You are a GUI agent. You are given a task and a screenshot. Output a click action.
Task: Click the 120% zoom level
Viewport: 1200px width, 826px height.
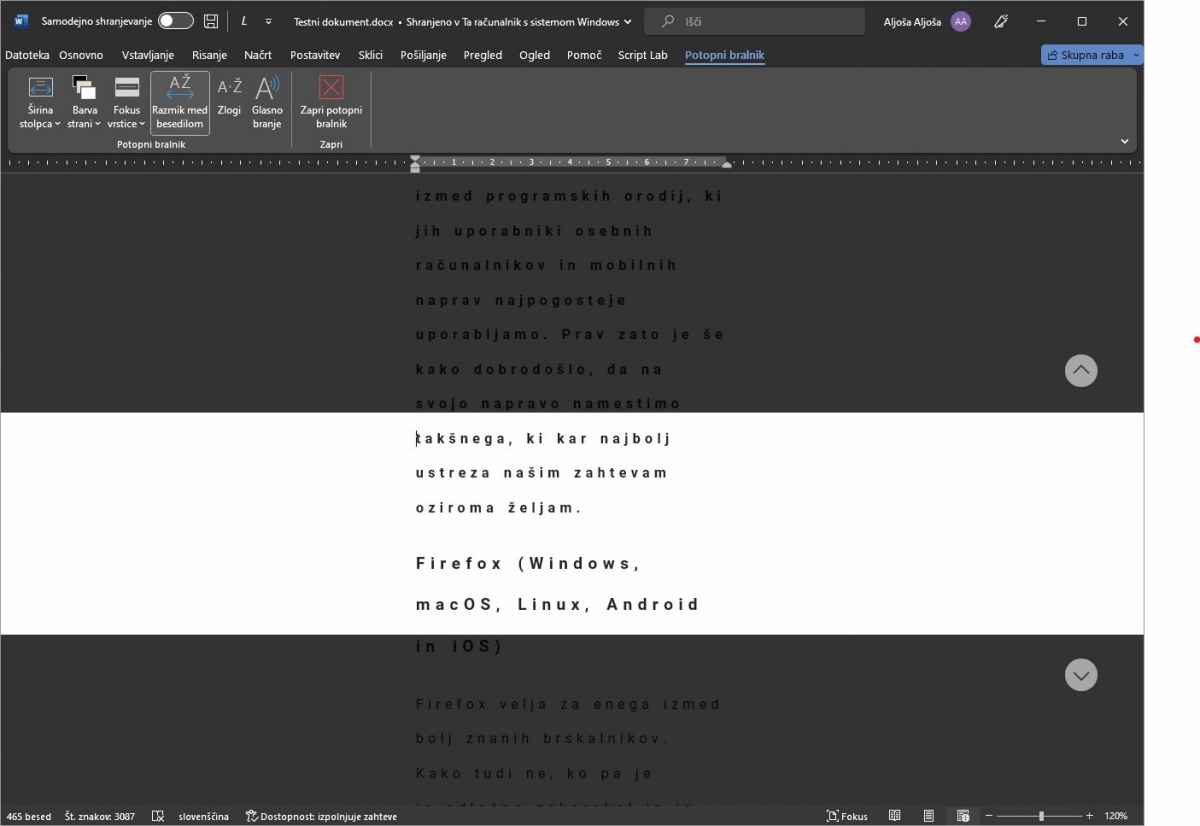tap(1116, 816)
